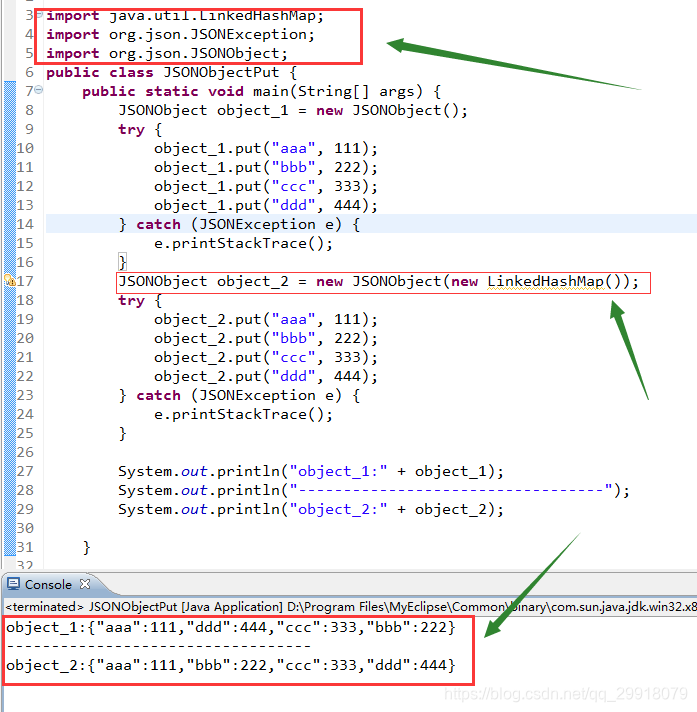Image resolution: width=697 pixels, height=712 pixels.
Task: Click object_1.put("bbb", 222) line
Action: tap(266, 168)
